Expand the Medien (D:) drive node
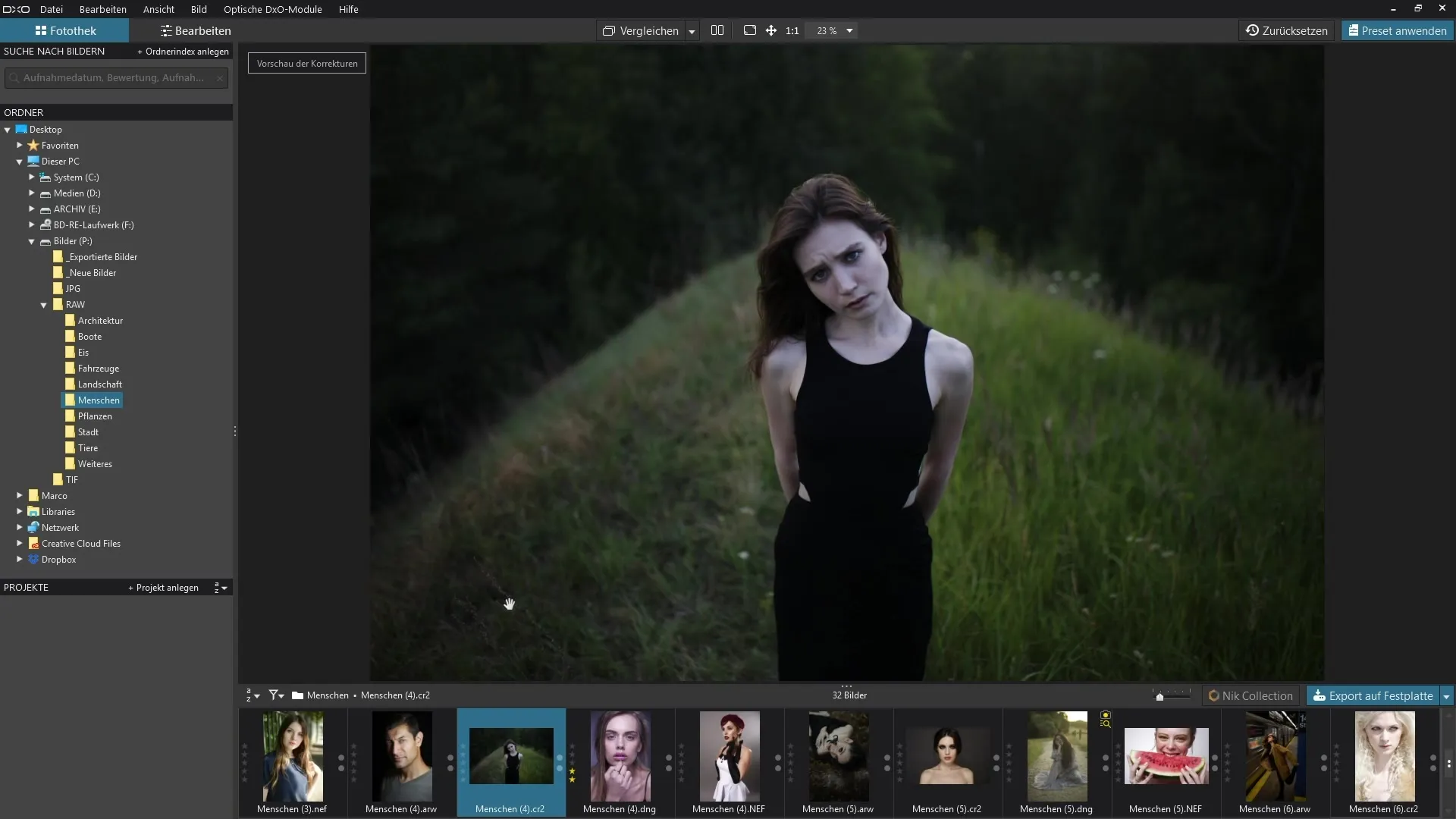Viewport: 1456px width, 819px height. [x=32, y=193]
